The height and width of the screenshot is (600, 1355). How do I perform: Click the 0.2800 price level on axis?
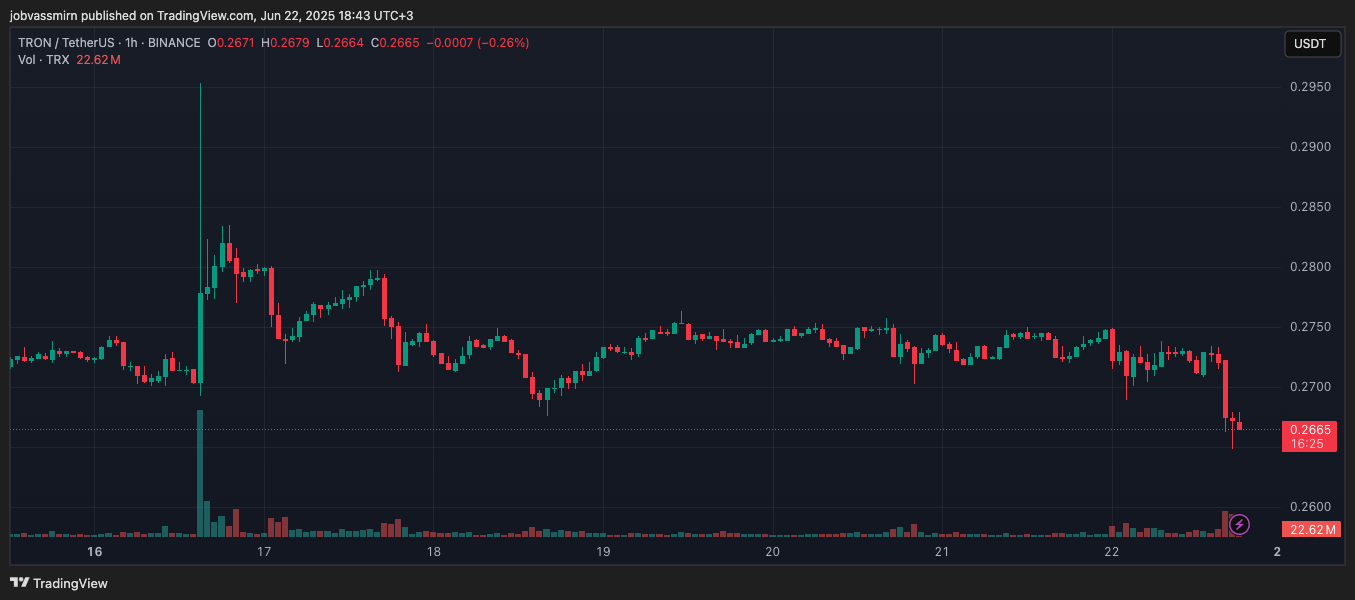tap(1309, 267)
